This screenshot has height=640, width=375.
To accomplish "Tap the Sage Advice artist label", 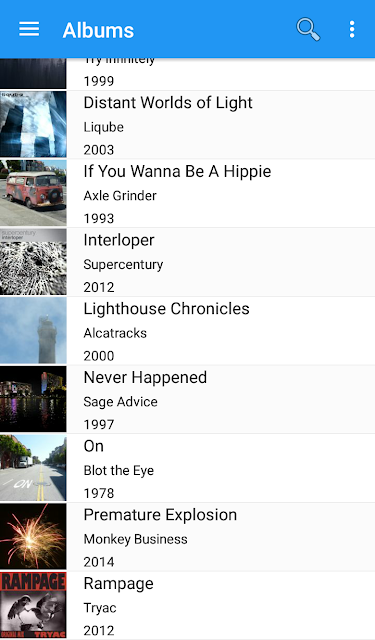I will pos(120,402).
